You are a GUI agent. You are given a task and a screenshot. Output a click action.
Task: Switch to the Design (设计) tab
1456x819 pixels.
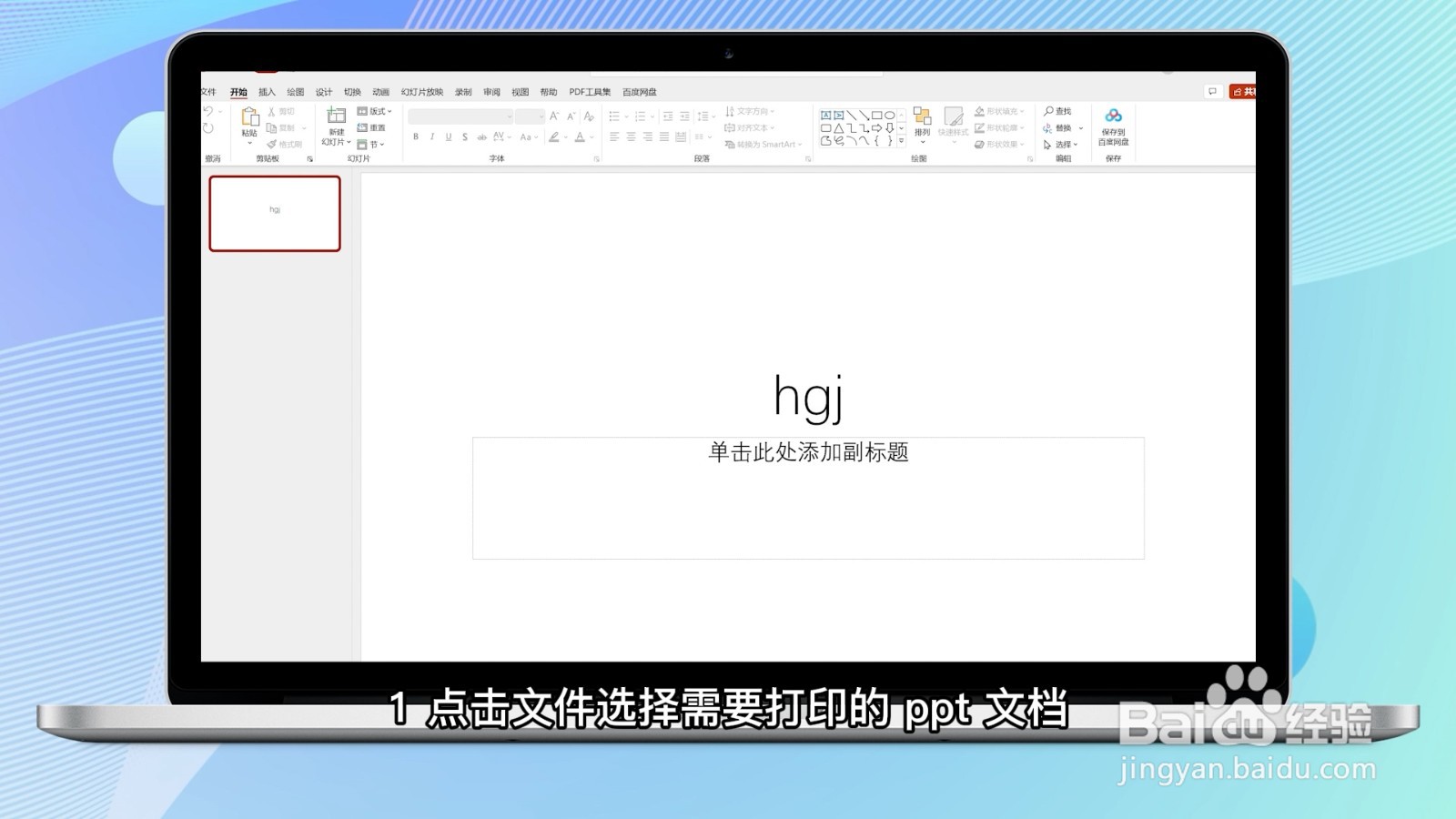coord(324,92)
